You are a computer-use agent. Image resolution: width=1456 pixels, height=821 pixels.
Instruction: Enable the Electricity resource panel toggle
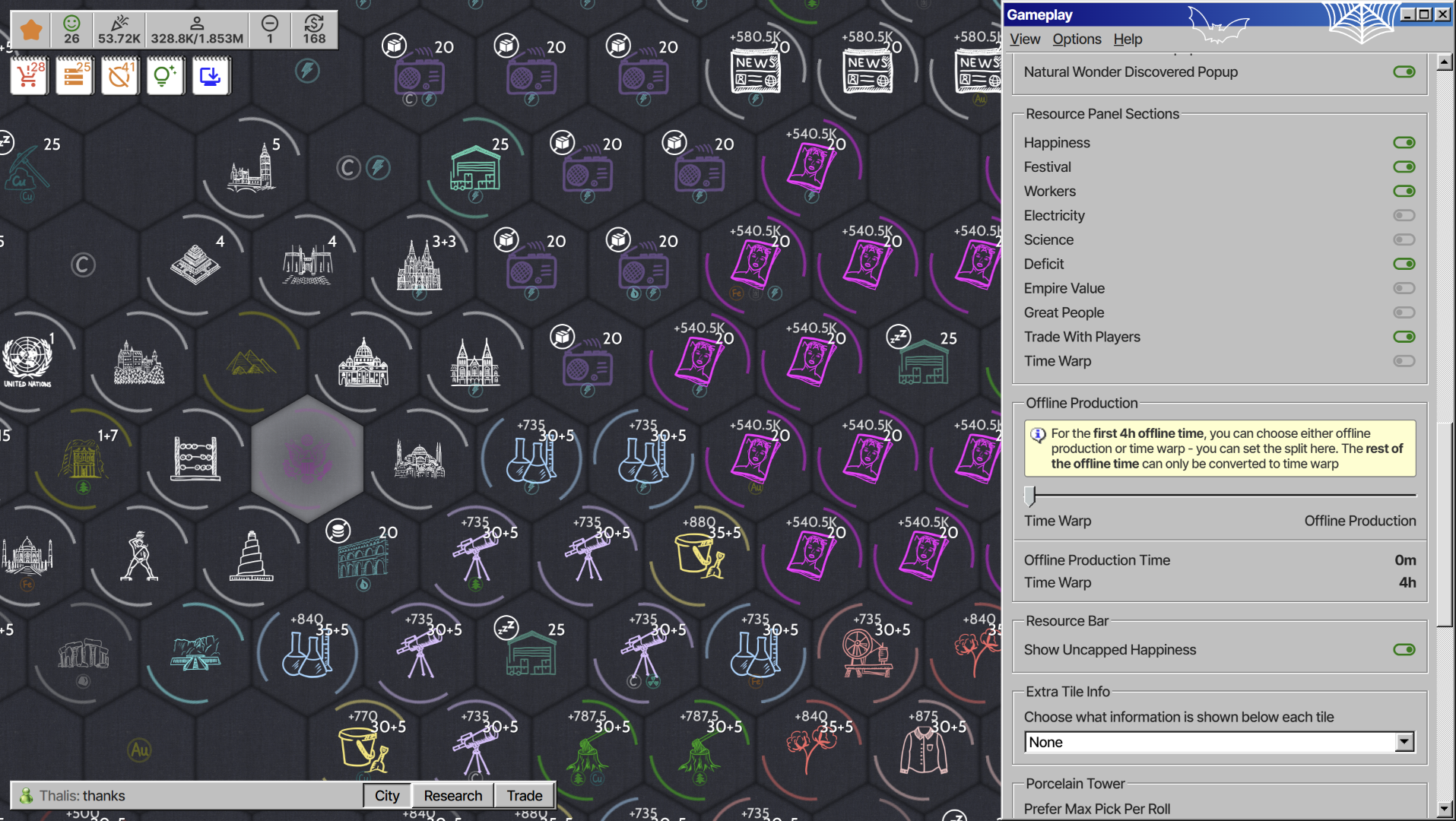point(1404,216)
